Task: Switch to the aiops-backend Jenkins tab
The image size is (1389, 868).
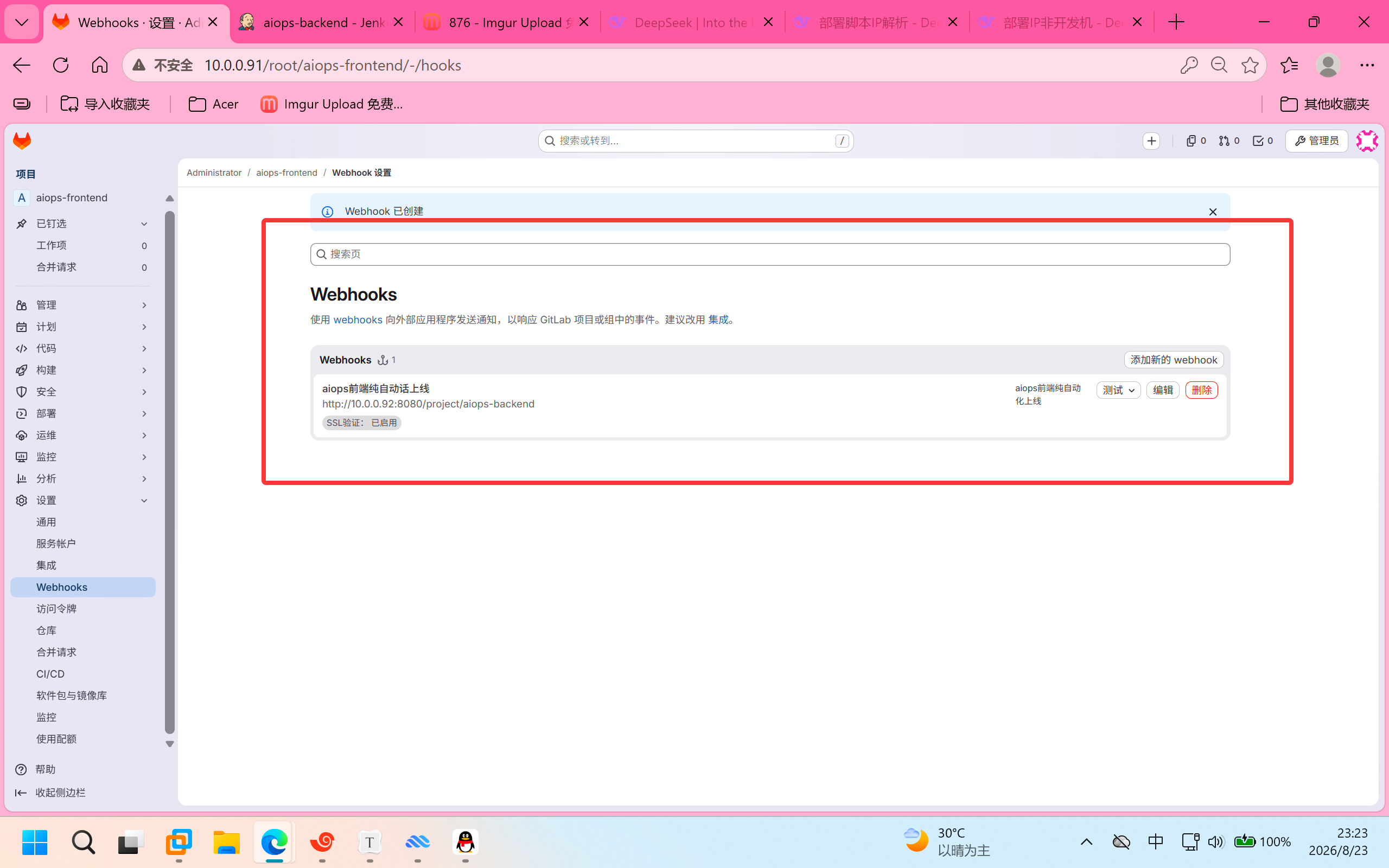Action: pyautogui.click(x=322, y=22)
